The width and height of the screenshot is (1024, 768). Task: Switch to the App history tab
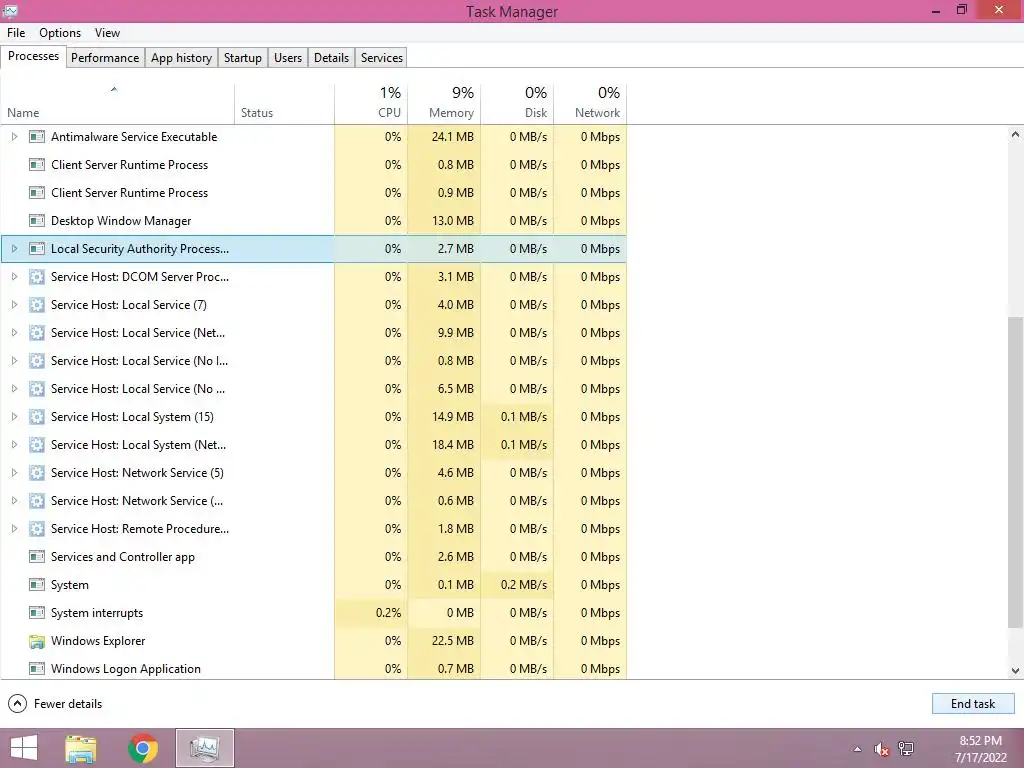click(x=182, y=57)
